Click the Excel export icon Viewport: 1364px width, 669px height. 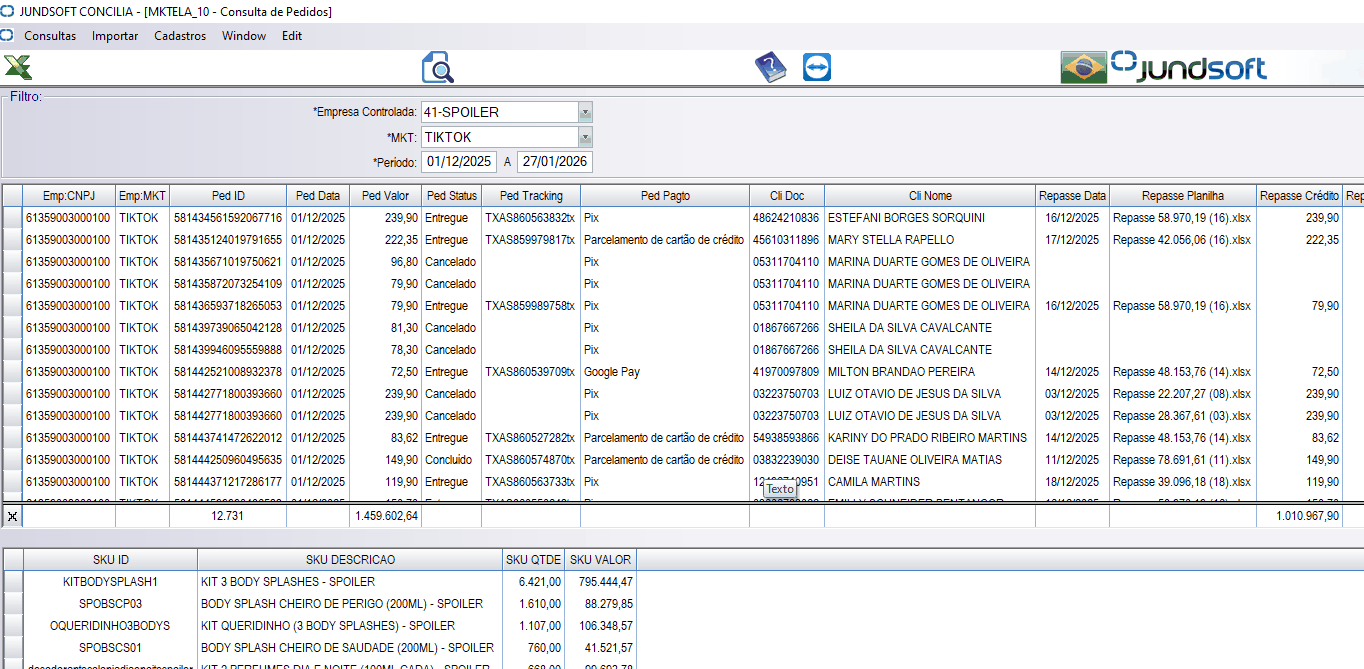18,67
